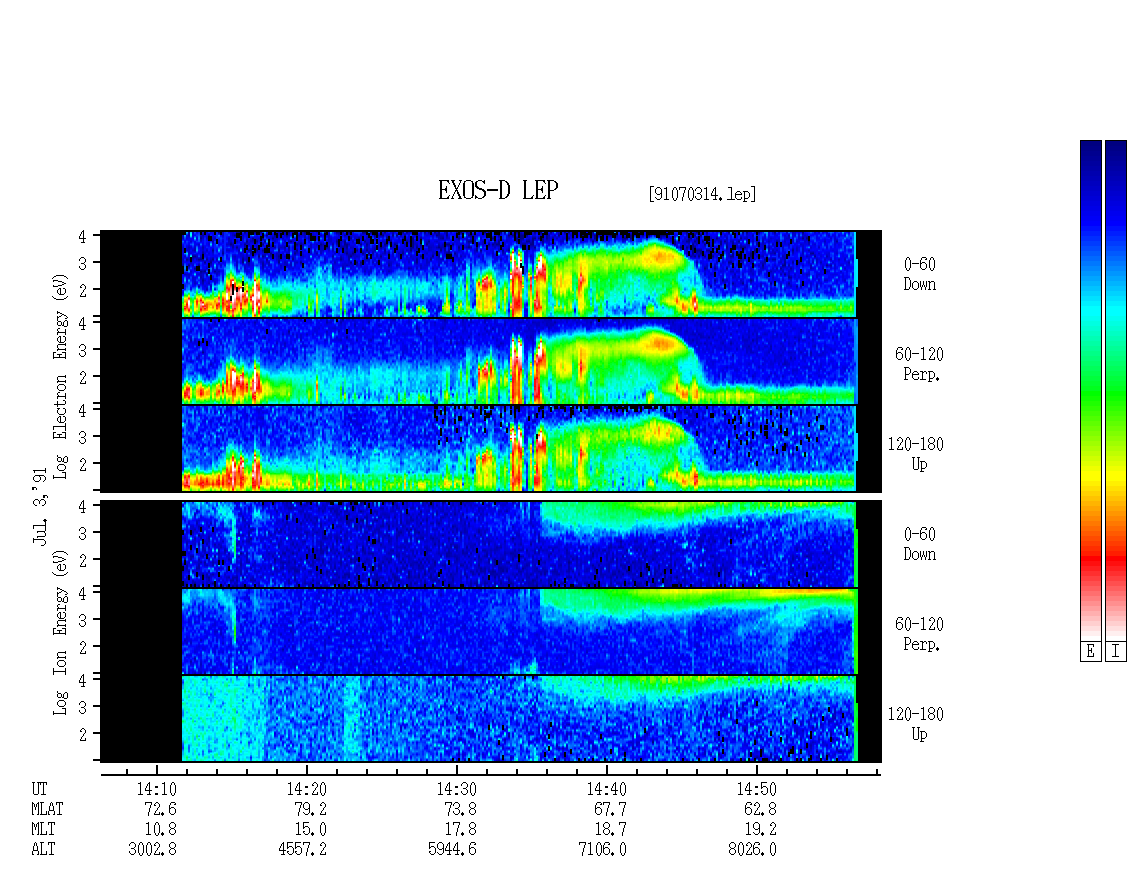Viewport: 1130px width, 875px height.
Task: Select the '120-180 Up' label beside the electron panels
Action: pyautogui.click(x=915, y=454)
